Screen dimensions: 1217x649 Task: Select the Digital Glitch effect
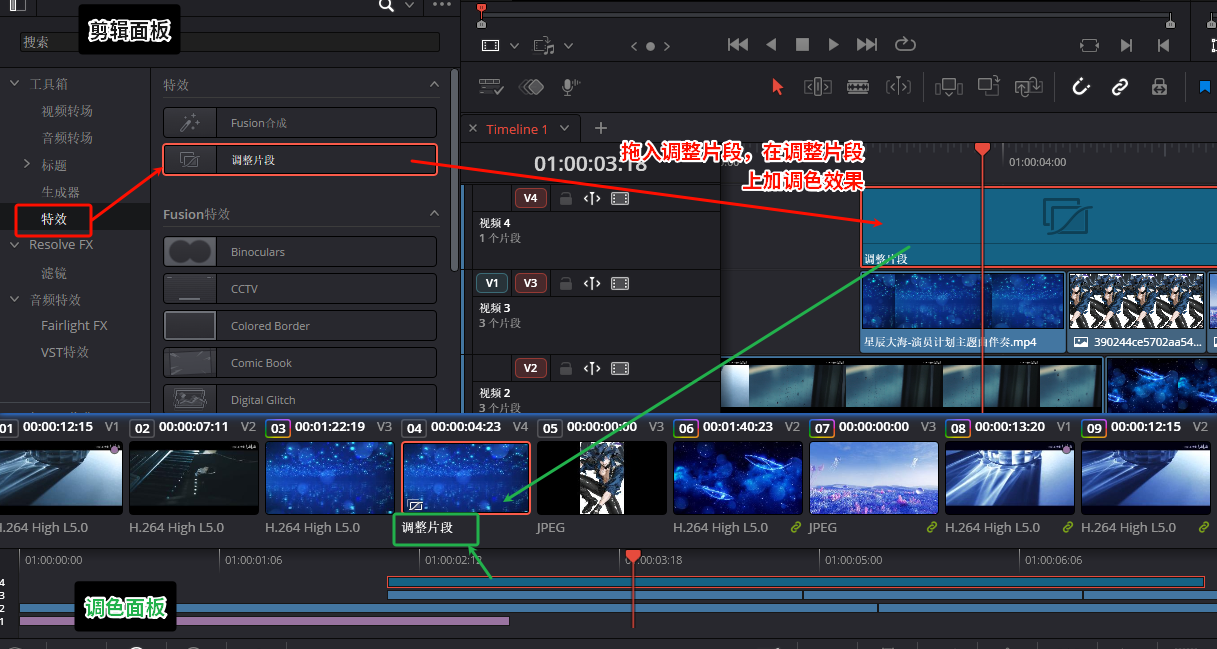(300, 400)
